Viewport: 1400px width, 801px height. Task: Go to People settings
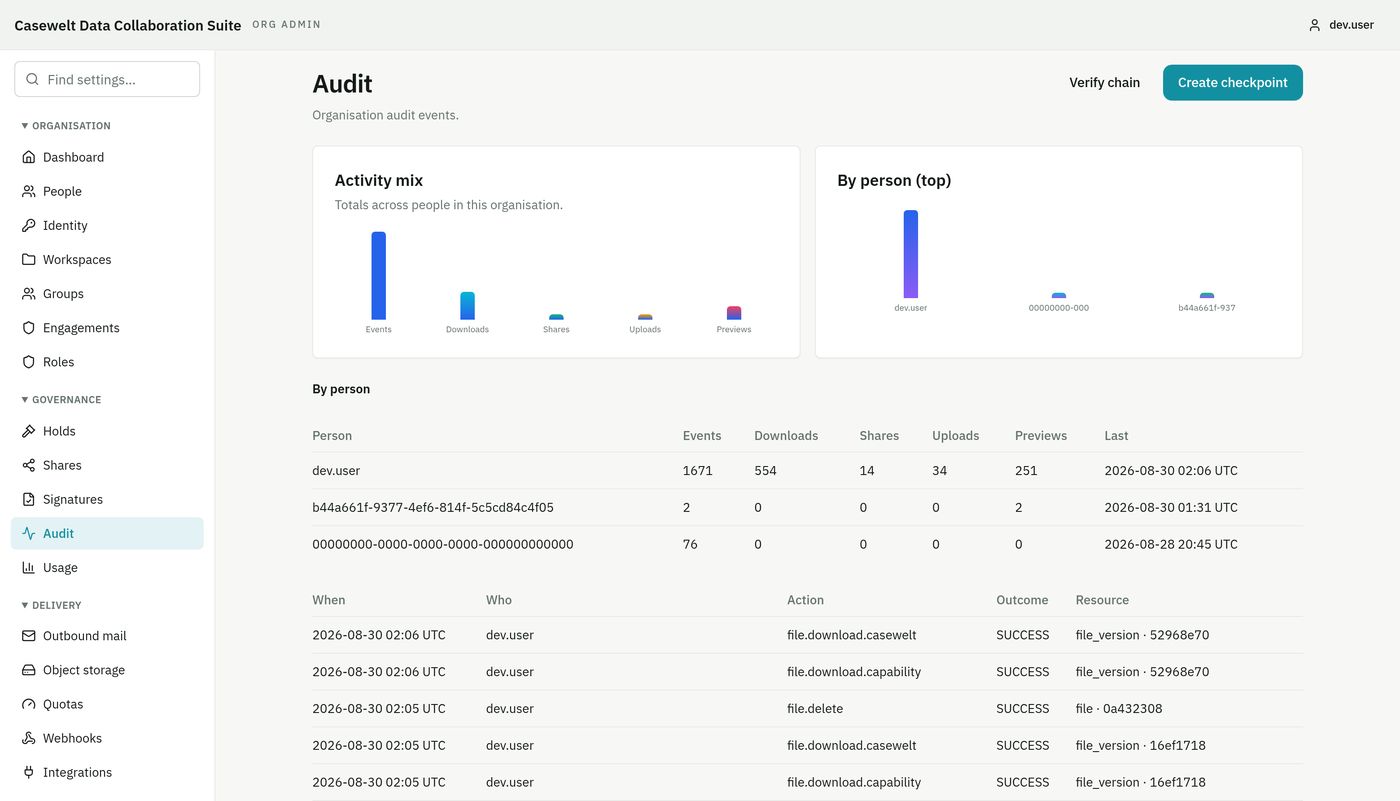(x=107, y=191)
